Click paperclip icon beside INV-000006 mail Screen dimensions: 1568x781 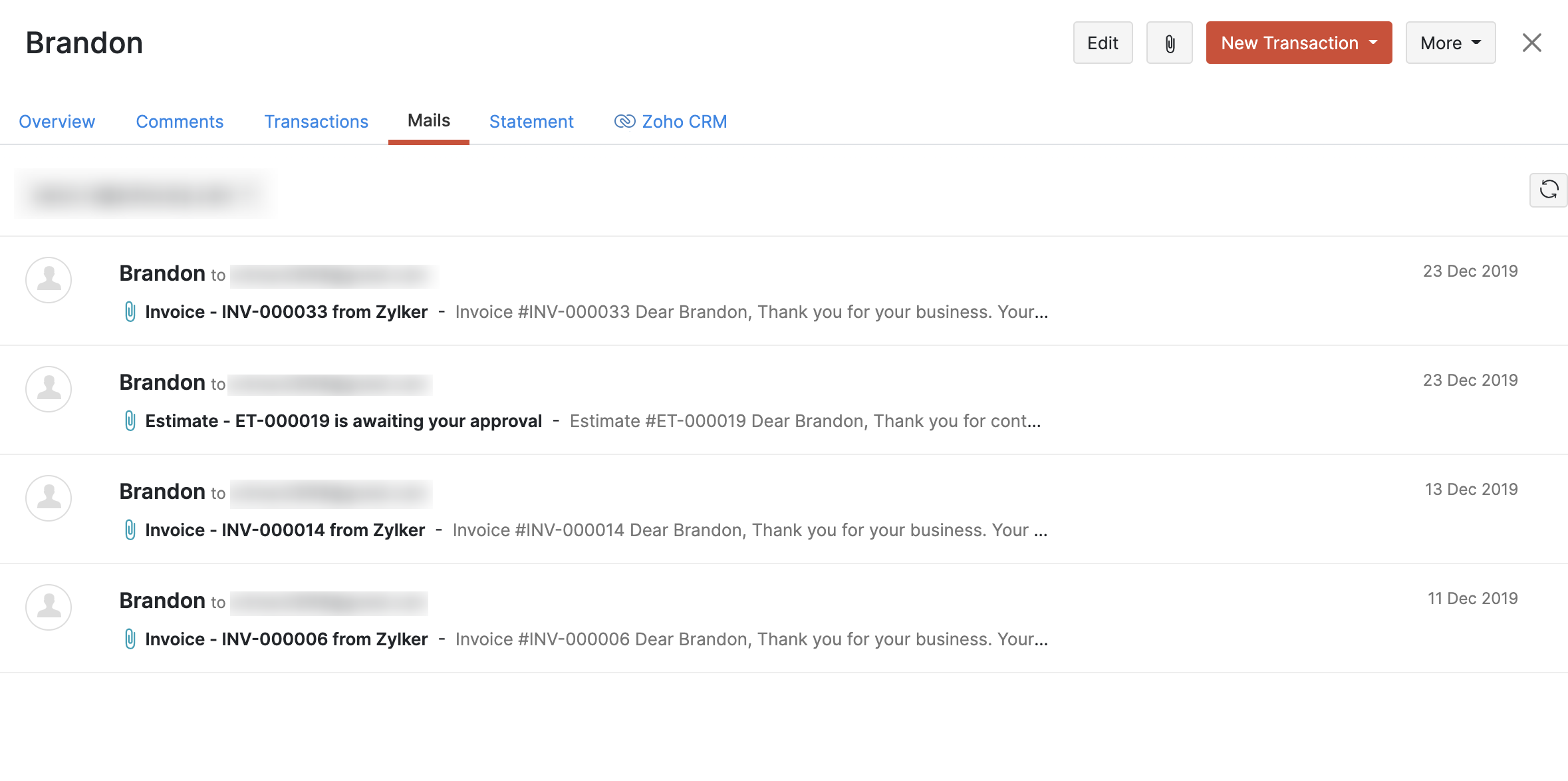pos(130,639)
